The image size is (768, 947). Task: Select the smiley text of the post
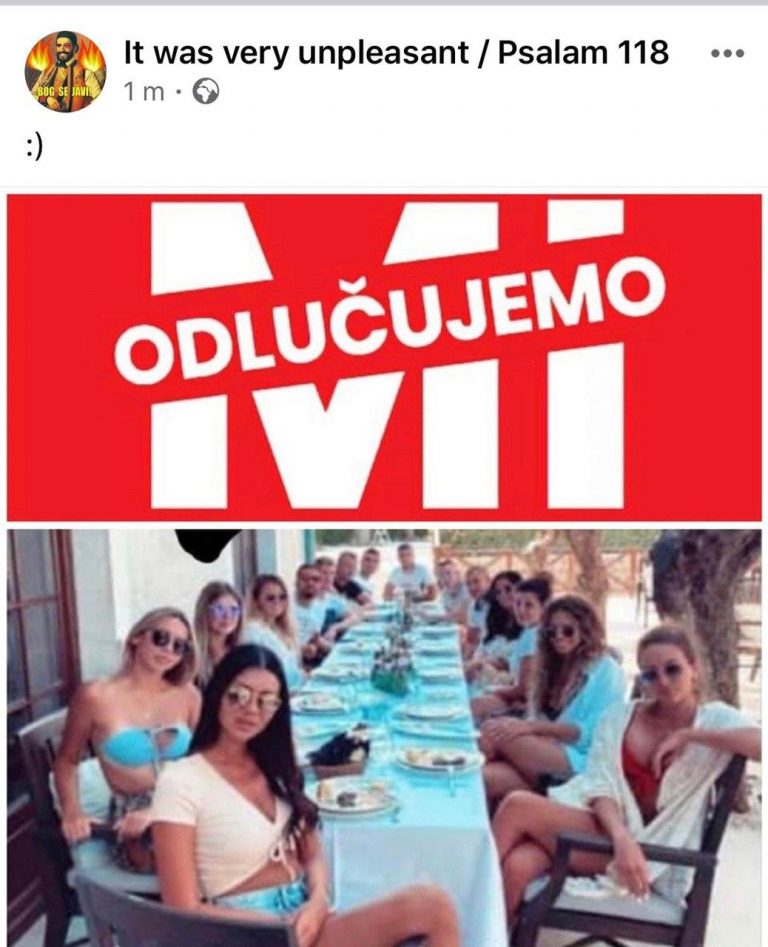point(34,149)
